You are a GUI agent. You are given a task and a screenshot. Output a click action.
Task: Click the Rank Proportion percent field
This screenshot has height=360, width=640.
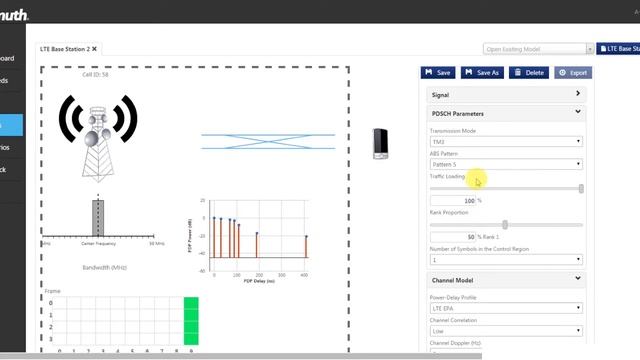(x=453, y=237)
